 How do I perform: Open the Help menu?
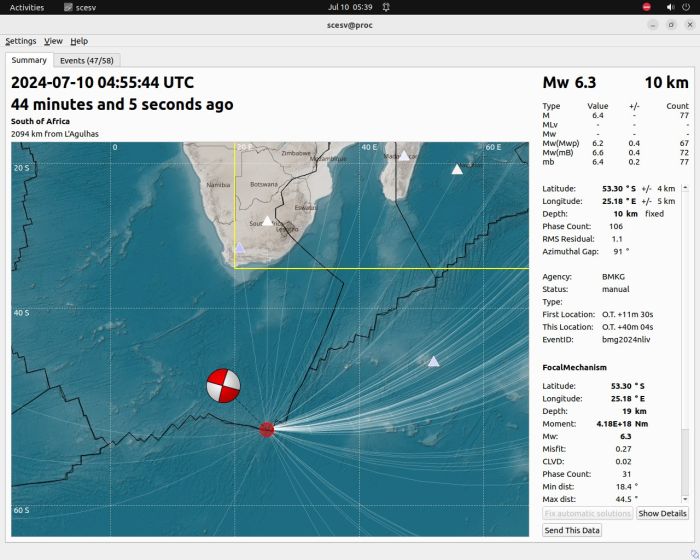pos(79,41)
